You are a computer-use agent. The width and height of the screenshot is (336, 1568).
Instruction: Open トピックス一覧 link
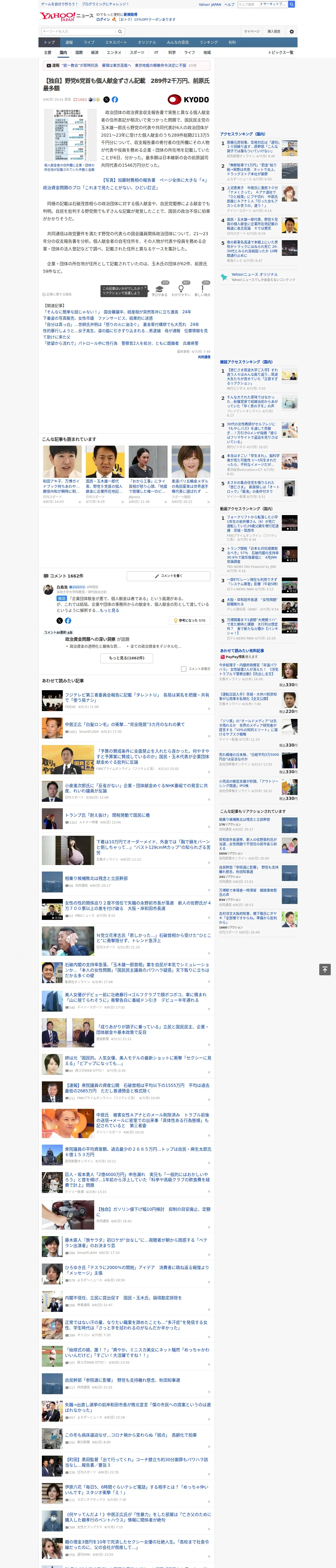[x=281, y=52]
